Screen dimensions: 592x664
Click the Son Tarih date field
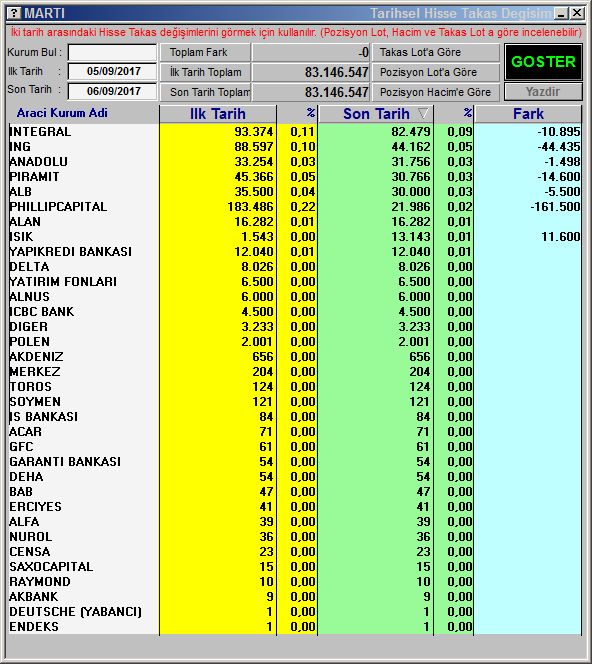coord(112,91)
